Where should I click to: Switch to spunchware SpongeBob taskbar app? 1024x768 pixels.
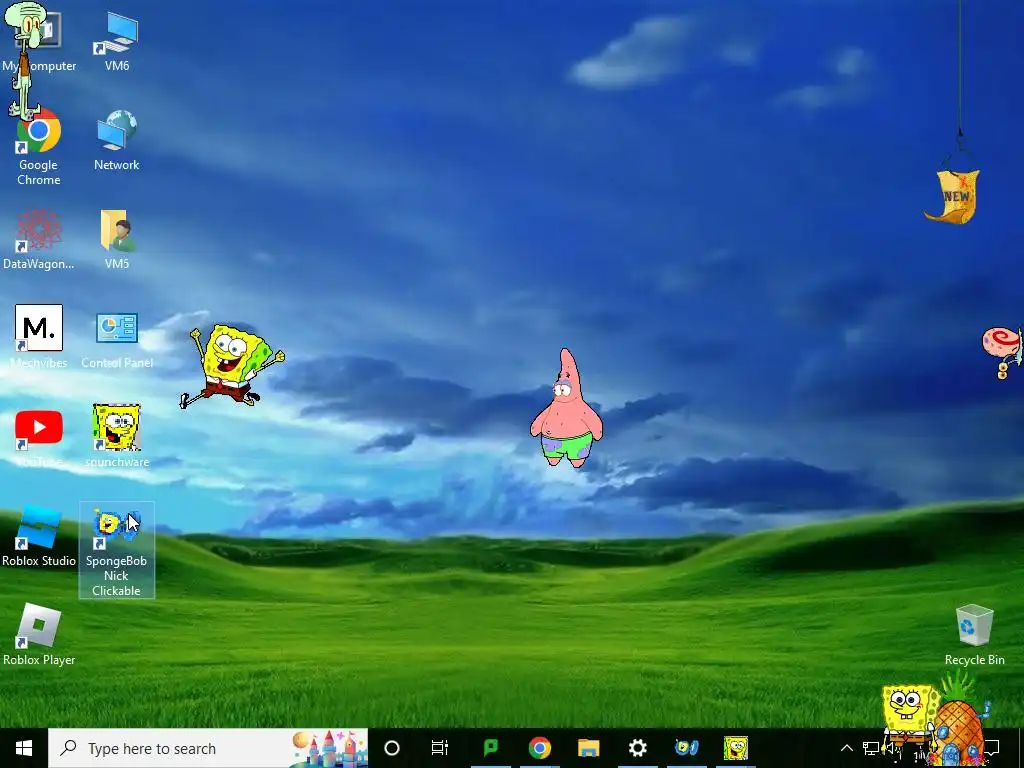(735, 748)
